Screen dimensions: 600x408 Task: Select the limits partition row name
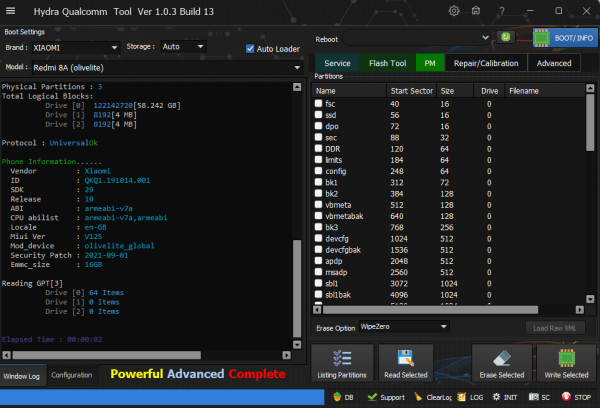click(334, 160)
